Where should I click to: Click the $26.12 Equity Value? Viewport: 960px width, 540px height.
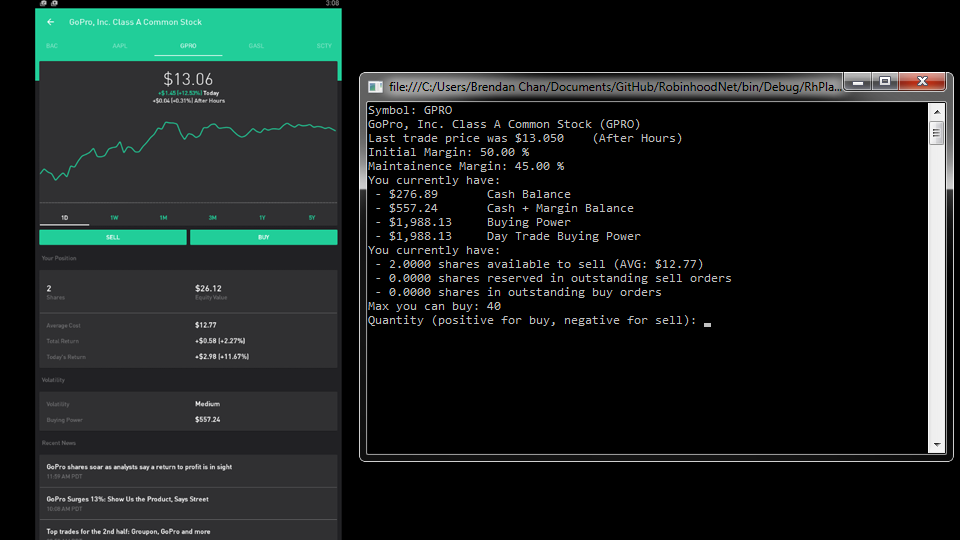(208, 288)
